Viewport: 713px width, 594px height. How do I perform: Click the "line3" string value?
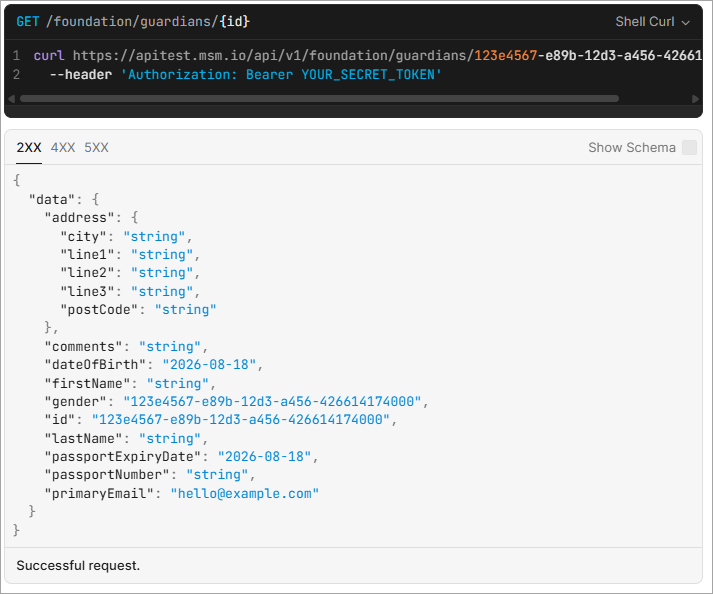point(162,291)
